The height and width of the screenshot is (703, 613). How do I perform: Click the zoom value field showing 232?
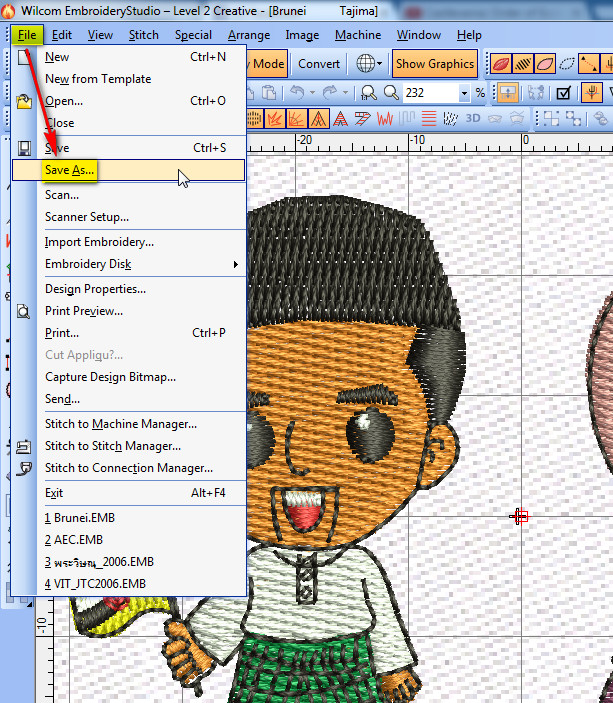(x=431, y=93)
